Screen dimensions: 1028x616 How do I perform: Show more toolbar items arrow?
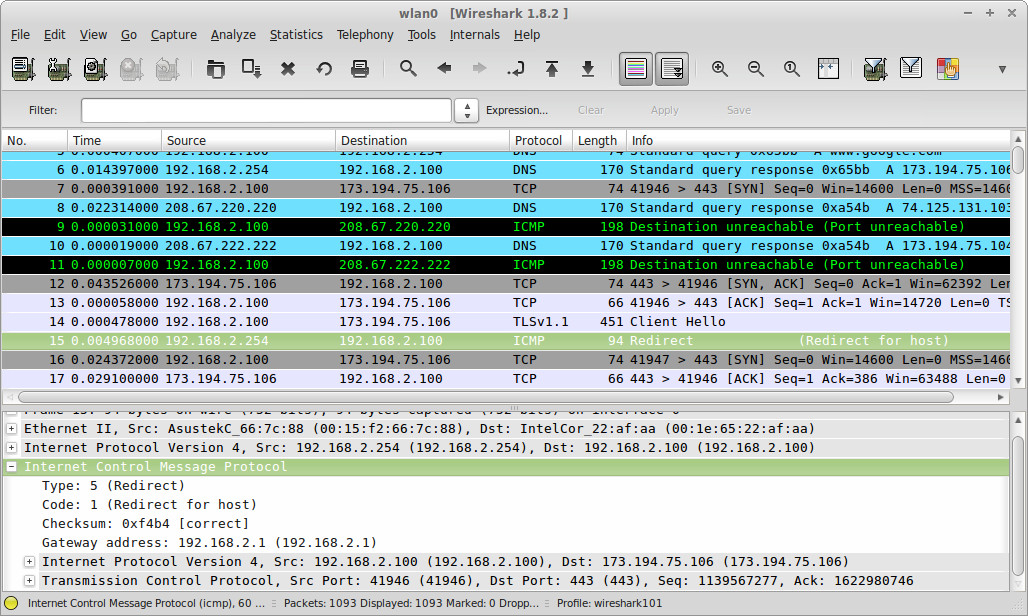tap(1002, 69)
